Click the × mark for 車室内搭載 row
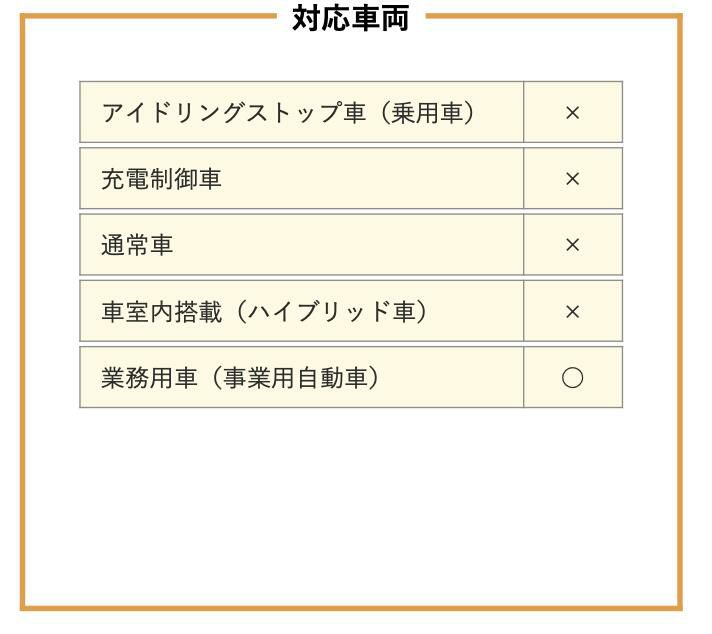This screenshot has width=712, height=634. (x=572, y=312)
